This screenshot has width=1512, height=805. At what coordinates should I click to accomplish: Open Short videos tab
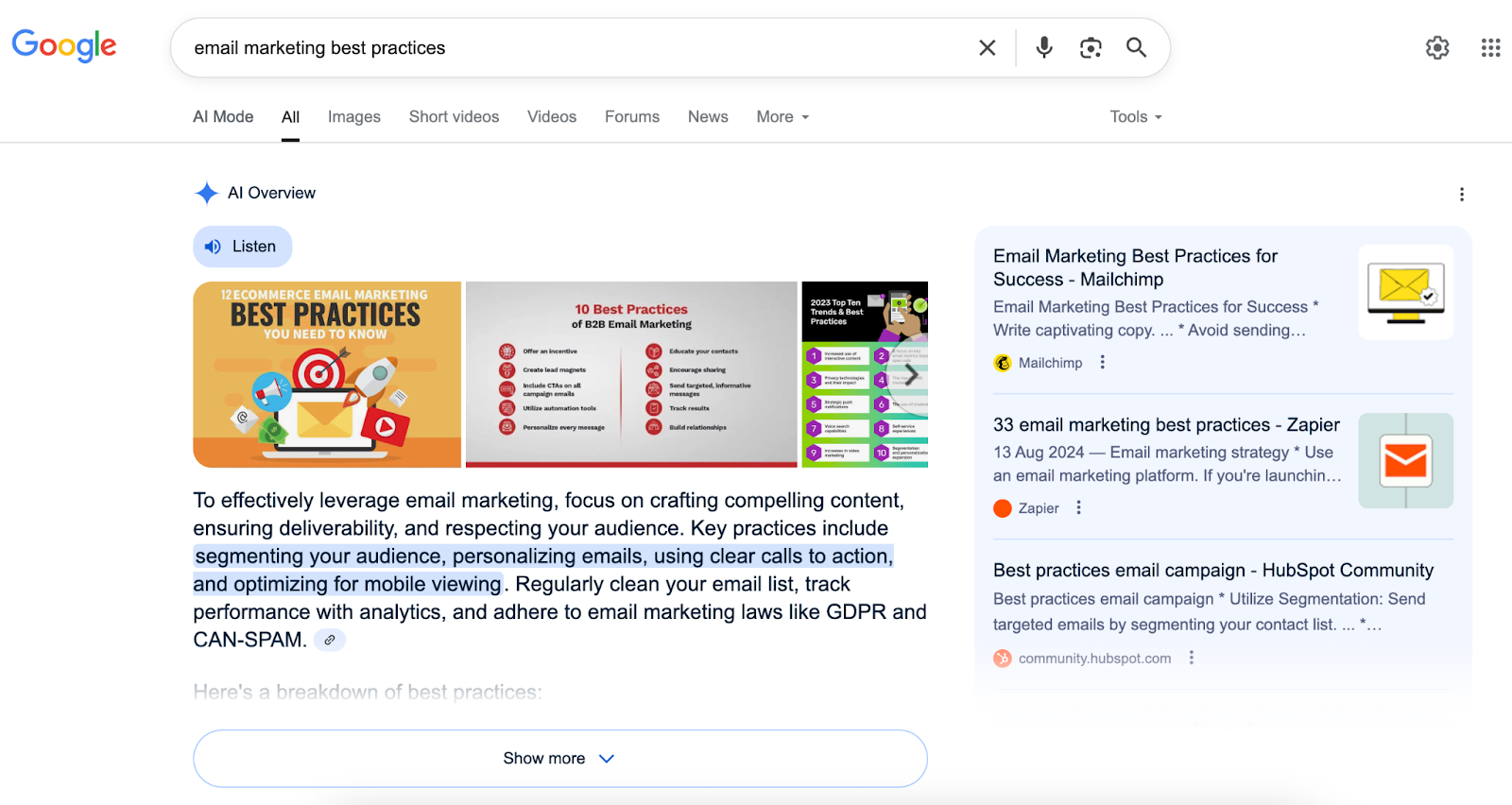[x=454, y=116]
